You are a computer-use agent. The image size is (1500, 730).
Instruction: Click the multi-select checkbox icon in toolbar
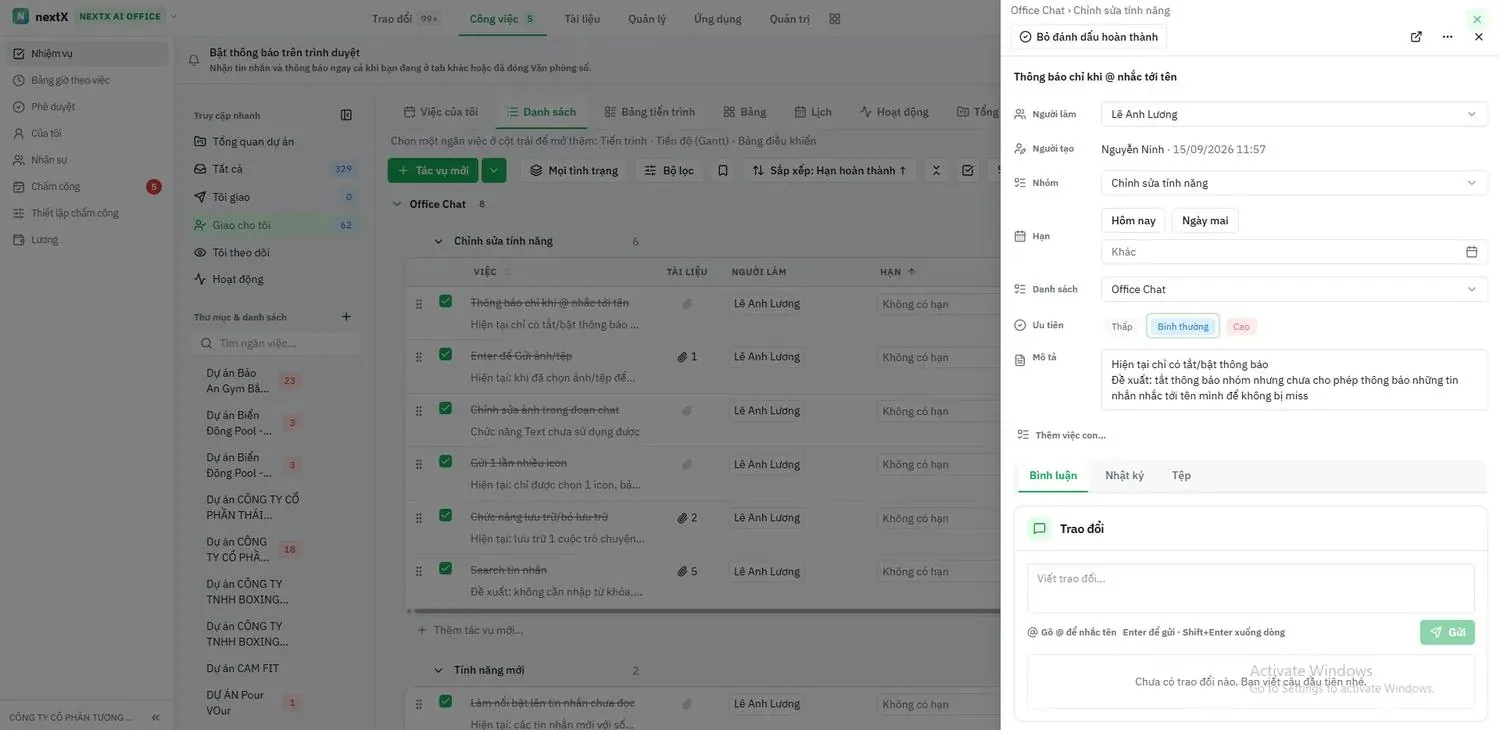point(967,171)
